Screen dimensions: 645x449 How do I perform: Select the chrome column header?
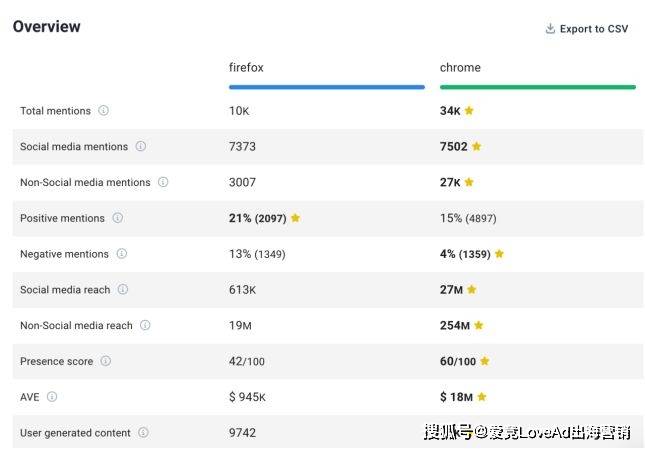(460, 67)
